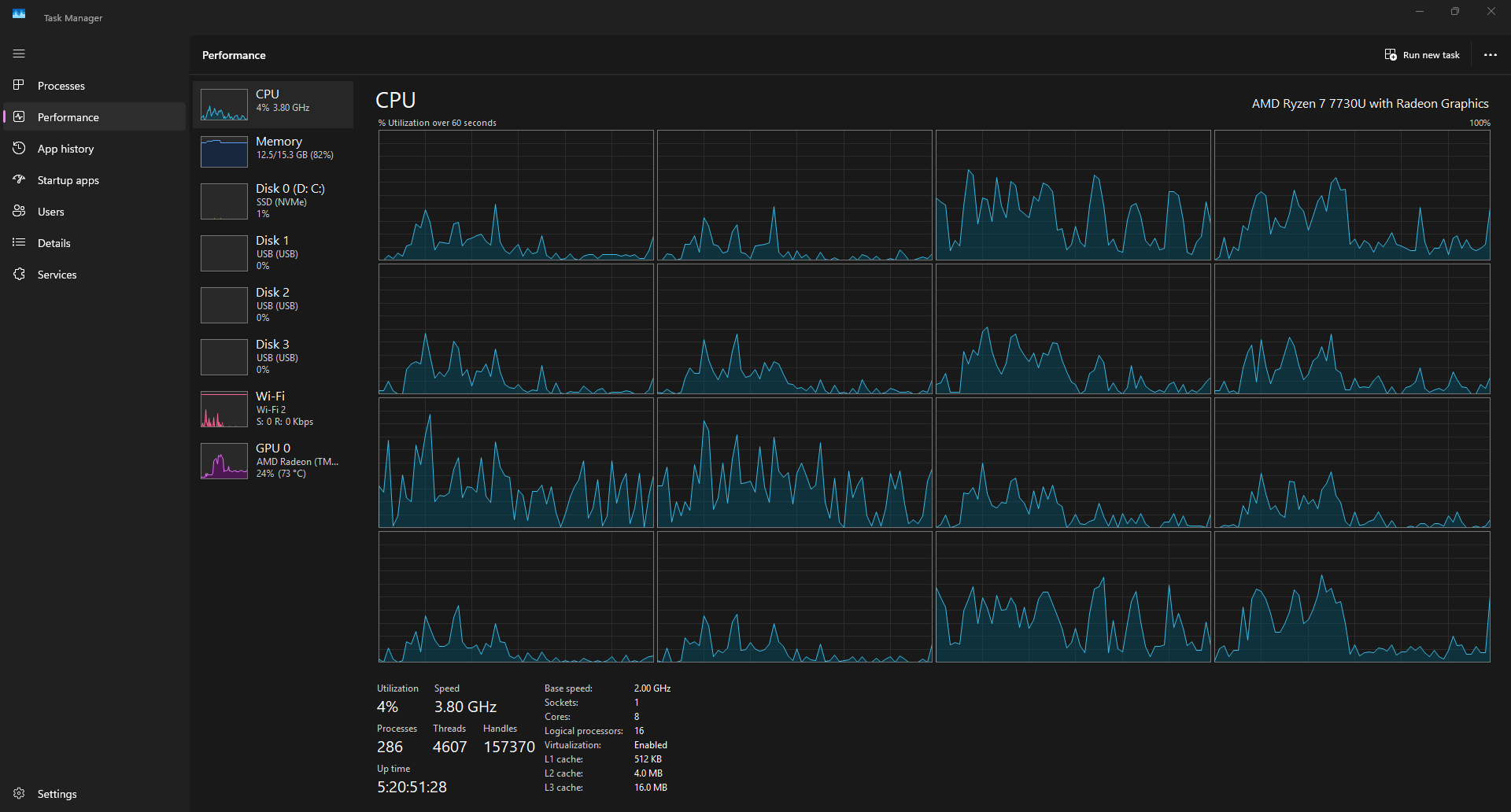Click the 4607 threads count
The image size is (1511, 812).
point(450,747)
